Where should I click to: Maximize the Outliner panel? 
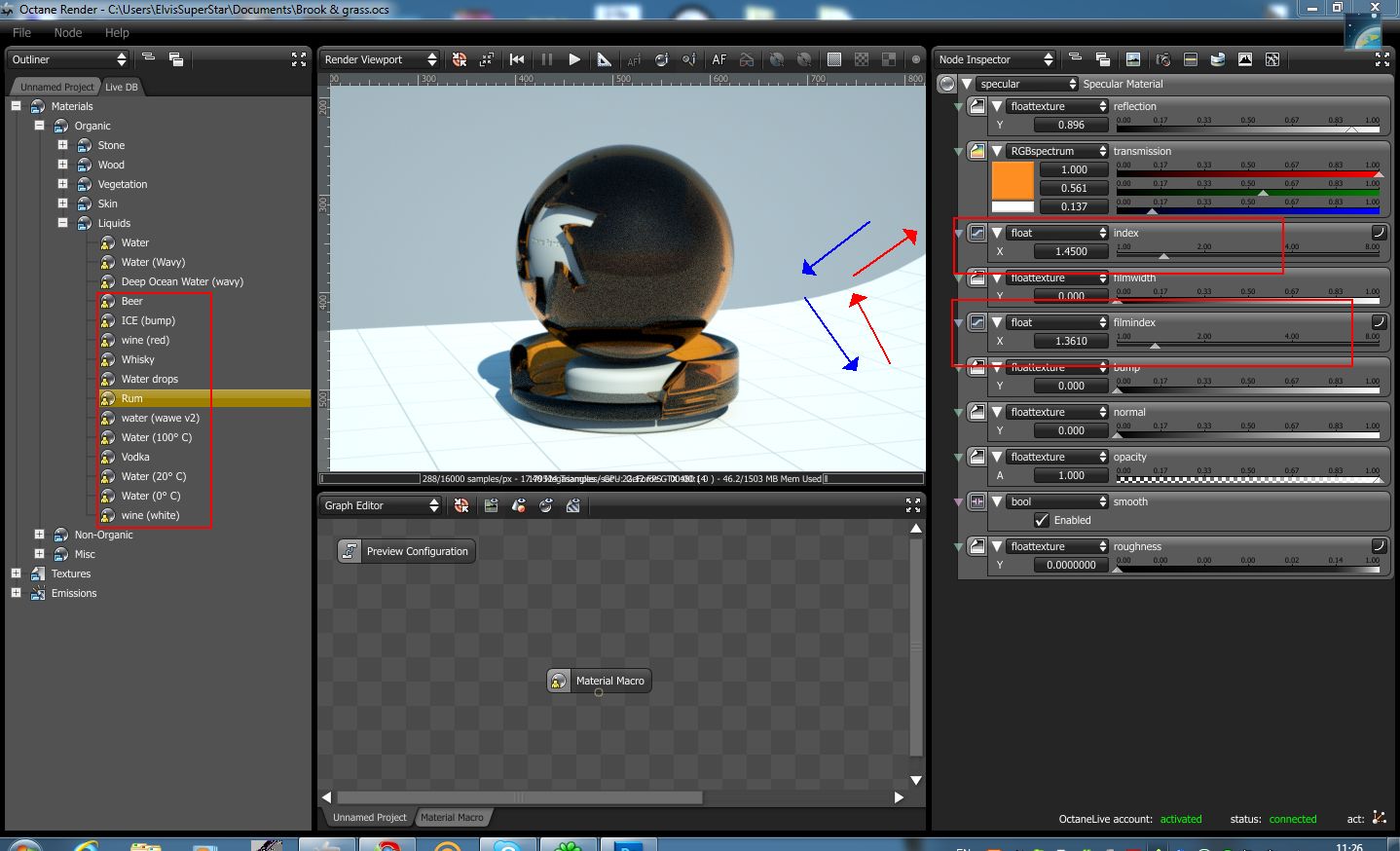(x=299, y=59)
